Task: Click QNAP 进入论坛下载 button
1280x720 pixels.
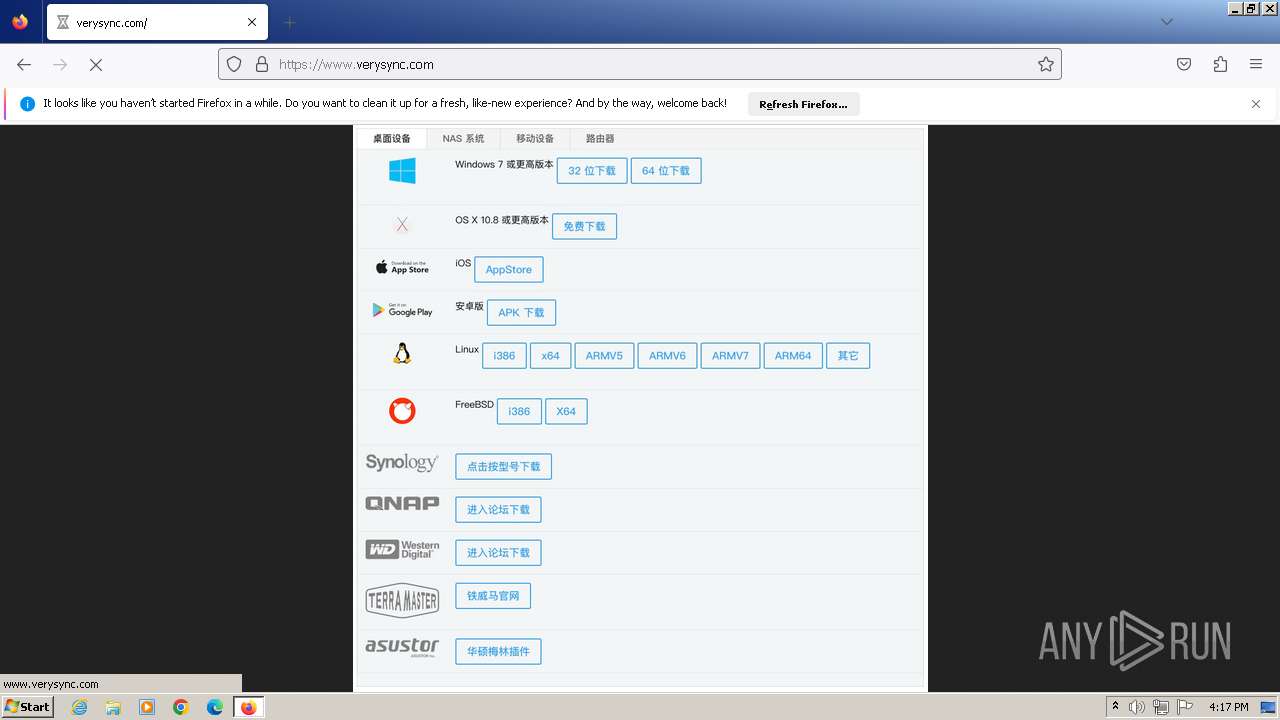Action: tap(498, 510)
